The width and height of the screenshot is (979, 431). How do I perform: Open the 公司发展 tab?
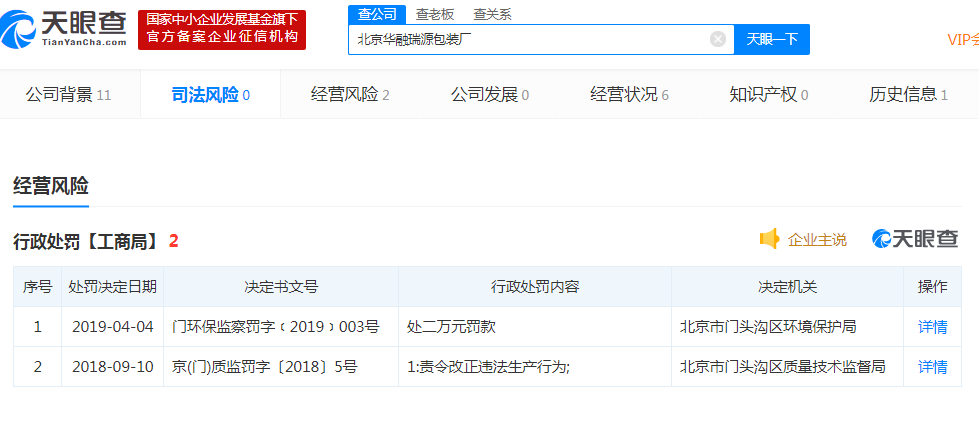click(490, 94)
